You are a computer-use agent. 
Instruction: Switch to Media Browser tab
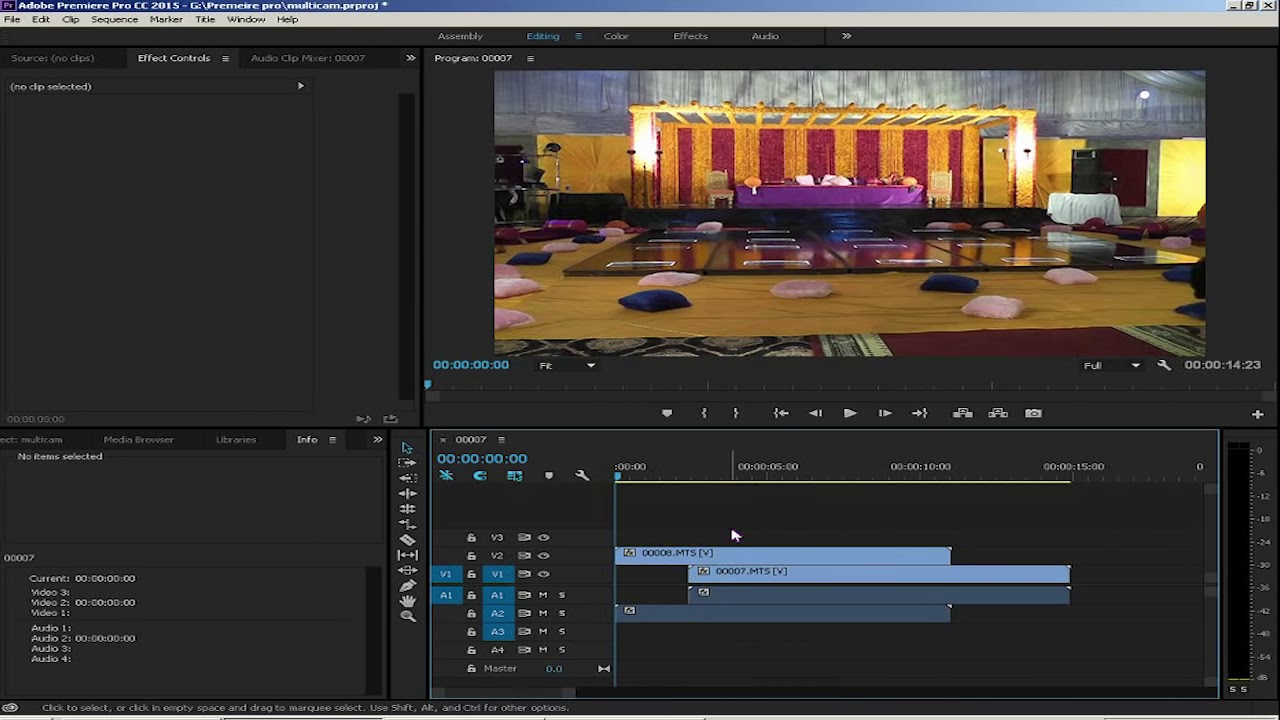[x=138, y=439]
